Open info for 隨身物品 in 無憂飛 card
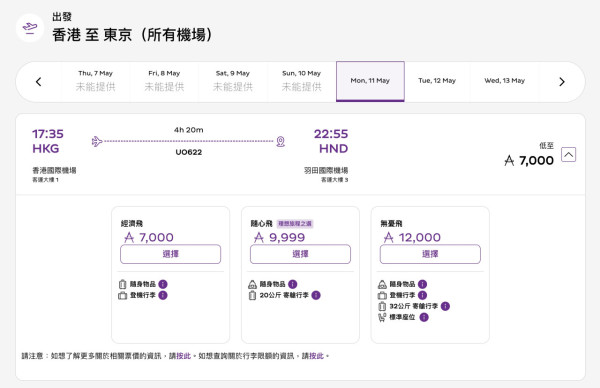This screenshot has height=388, width=600. 422,284
